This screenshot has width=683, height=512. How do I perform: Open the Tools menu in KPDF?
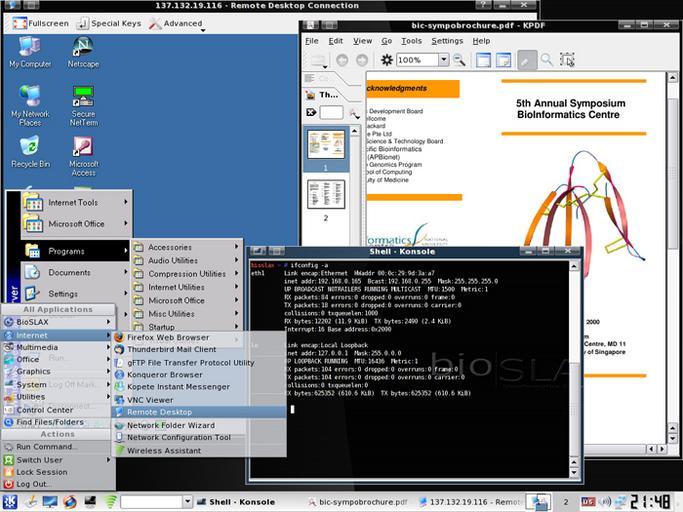(411, 41)
